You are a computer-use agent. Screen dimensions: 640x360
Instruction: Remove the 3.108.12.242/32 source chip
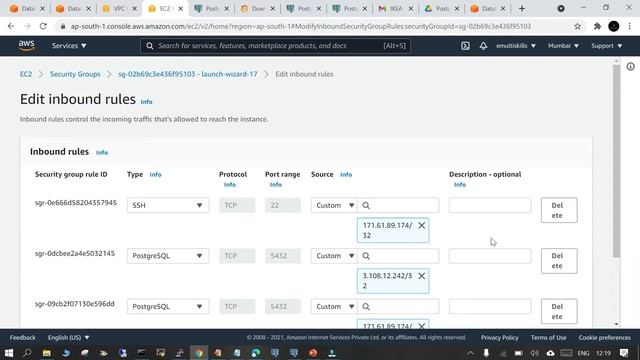coord(422,276)
